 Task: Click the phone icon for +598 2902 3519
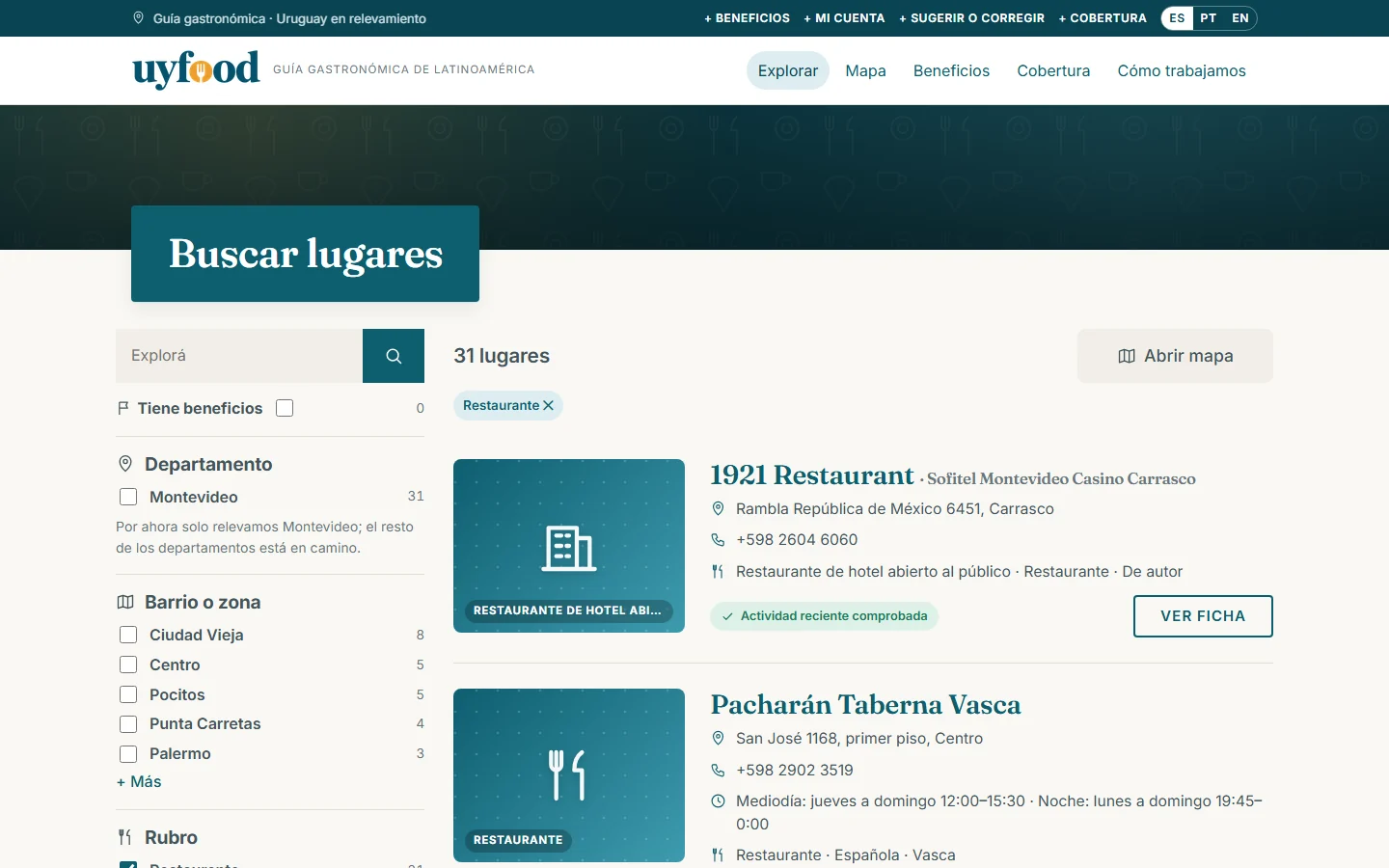(x=718, y=770)
